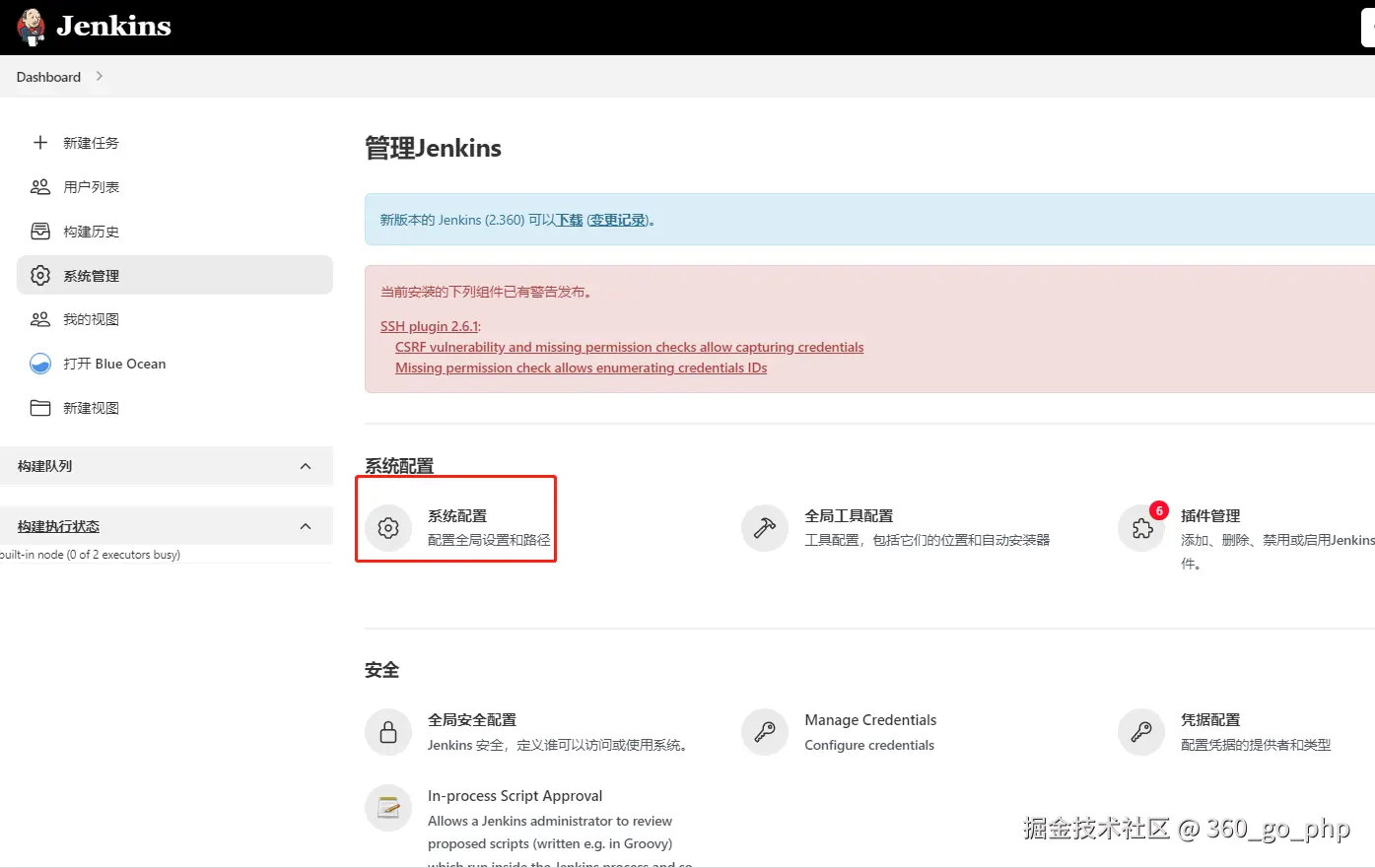
Task: Open the 变更记录 changelog link
Action: 618,220
